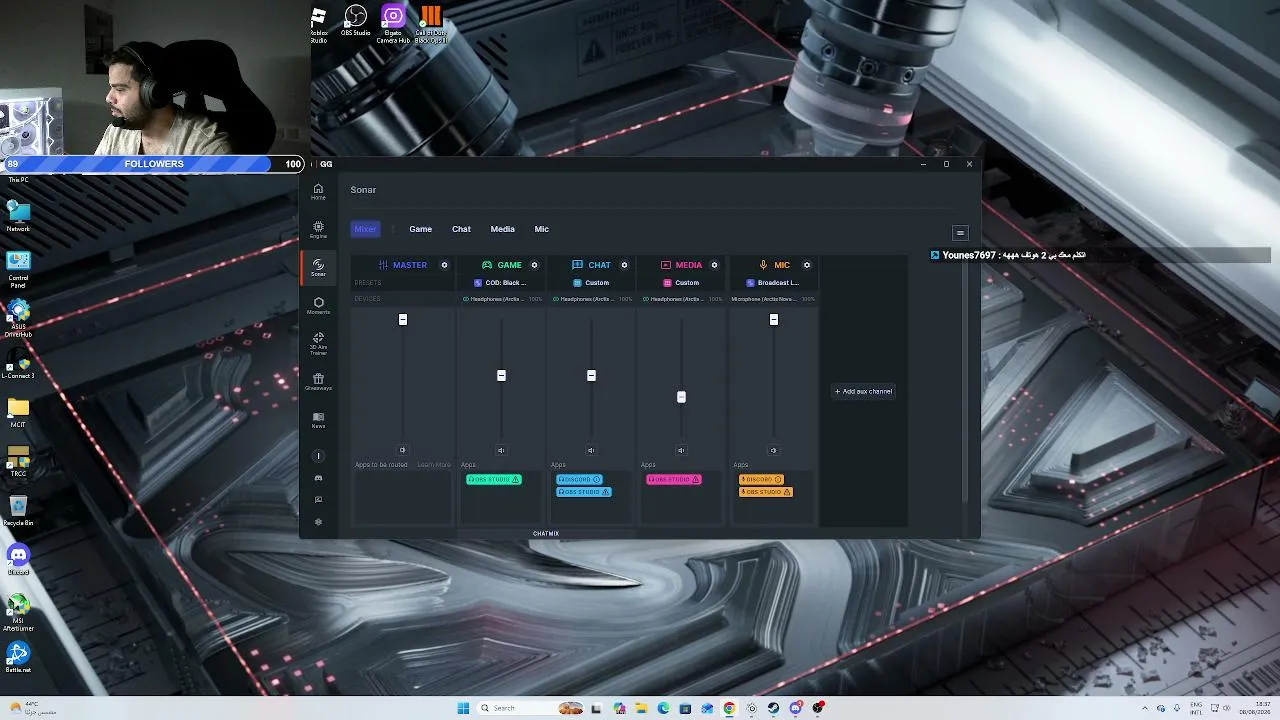
Task: Open MIC channel settings gear
Action: (x=807, y=265)
